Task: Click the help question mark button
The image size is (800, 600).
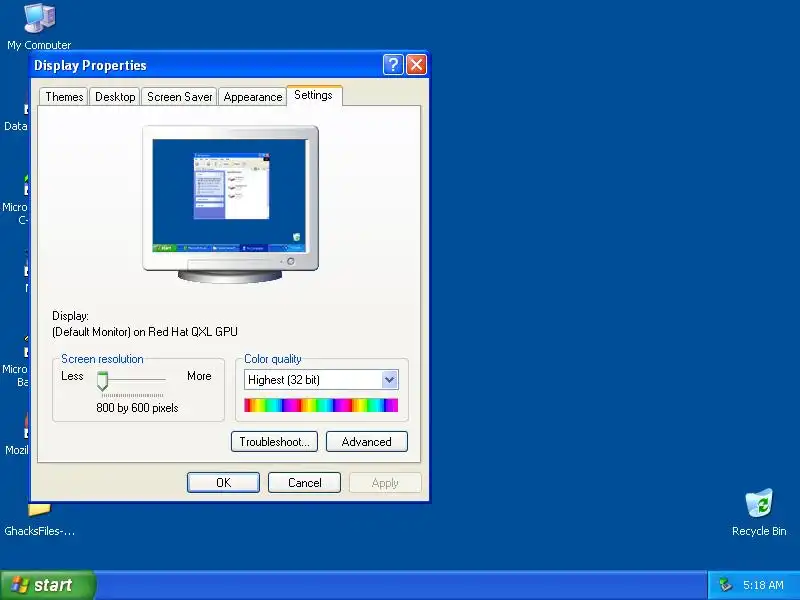Action: click(393, 65)
